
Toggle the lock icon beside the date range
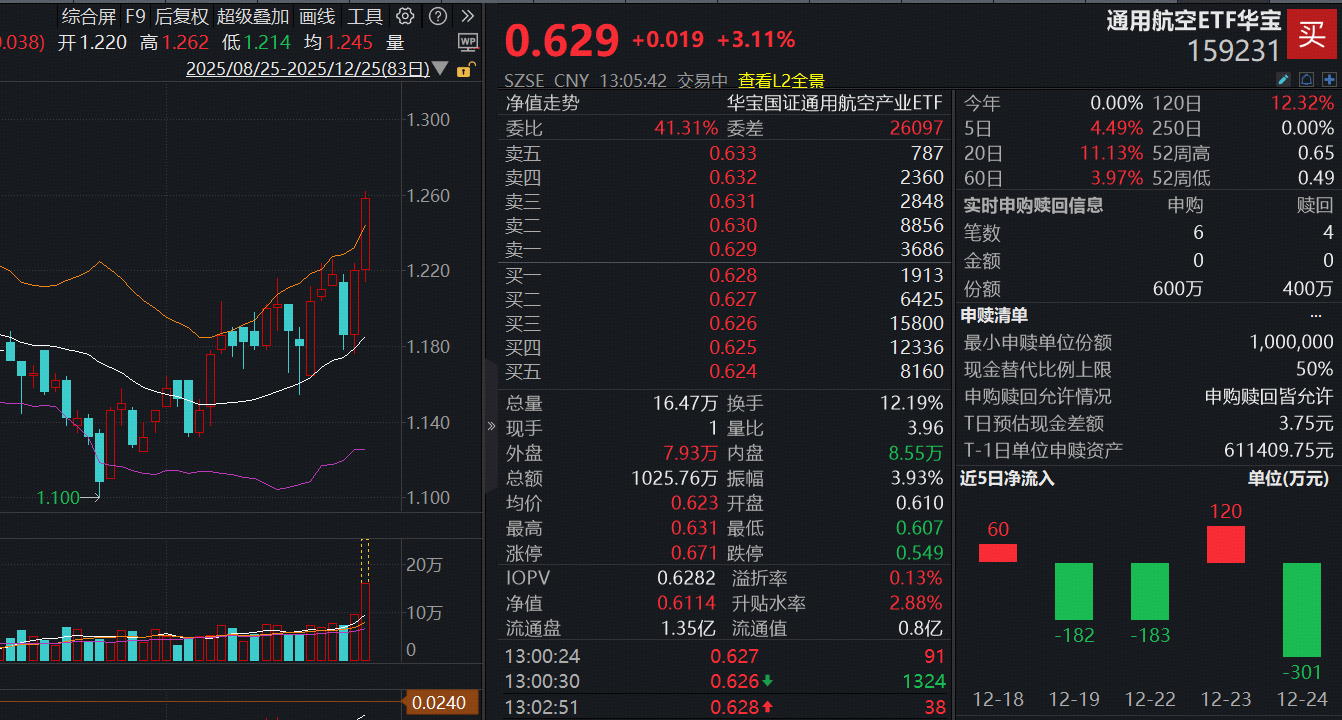click(x=466, y=69)
